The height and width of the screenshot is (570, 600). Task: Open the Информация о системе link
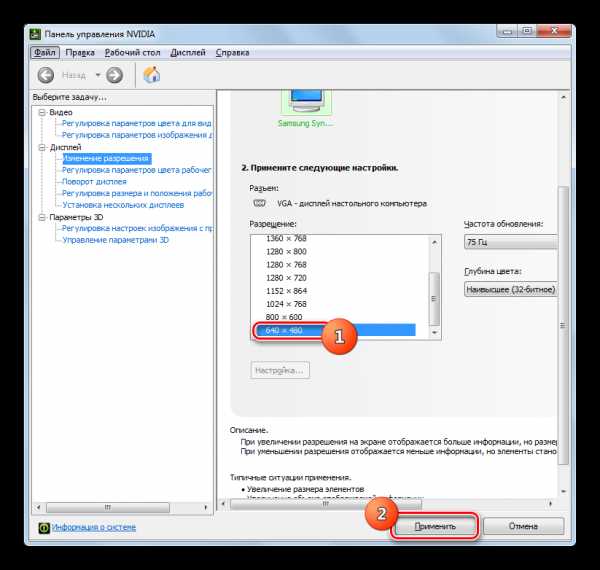(94, 528)
